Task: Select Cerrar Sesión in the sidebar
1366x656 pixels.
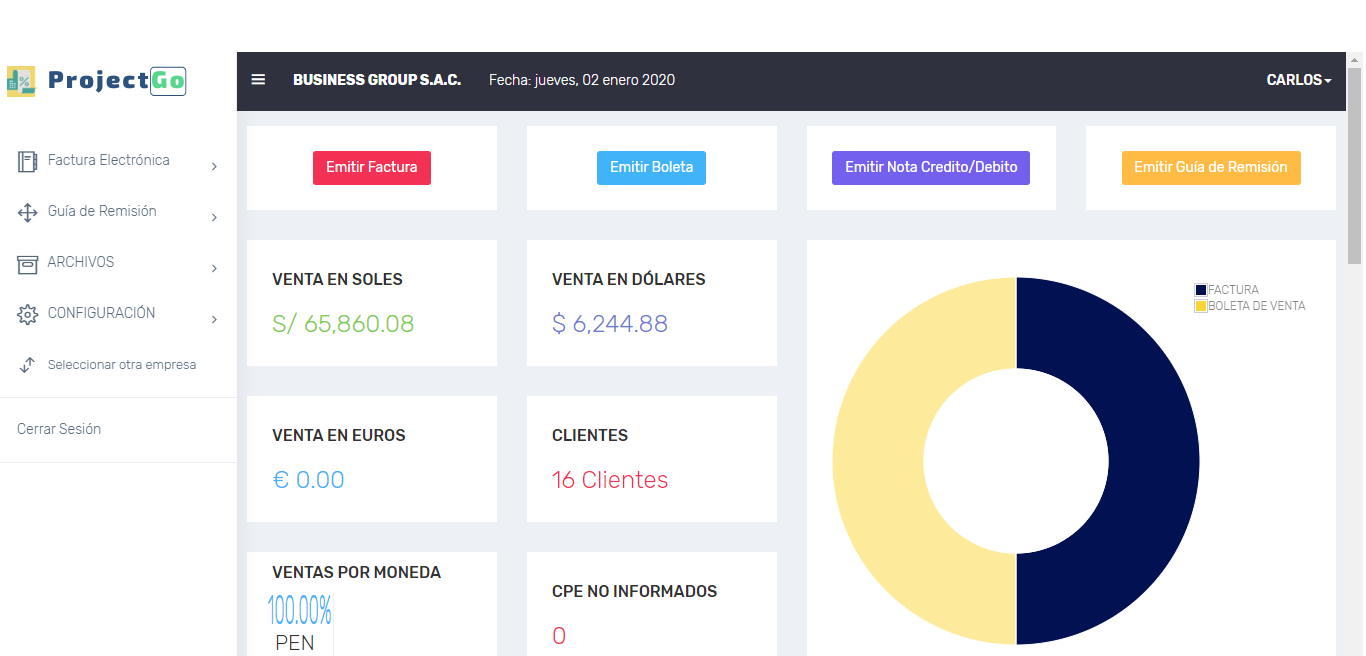Action: point(59,429)
